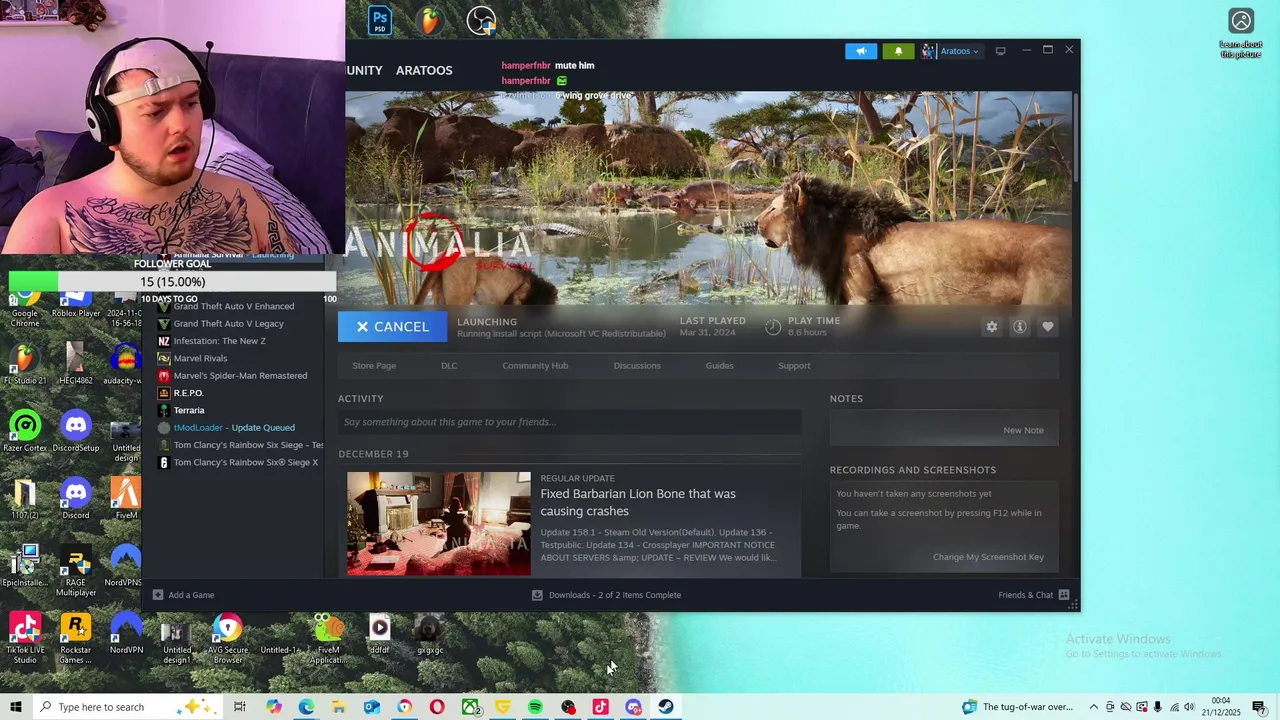Go to Community Hub tab
The height and width of the screenshot is (720, 1280).
pos(535,365)
